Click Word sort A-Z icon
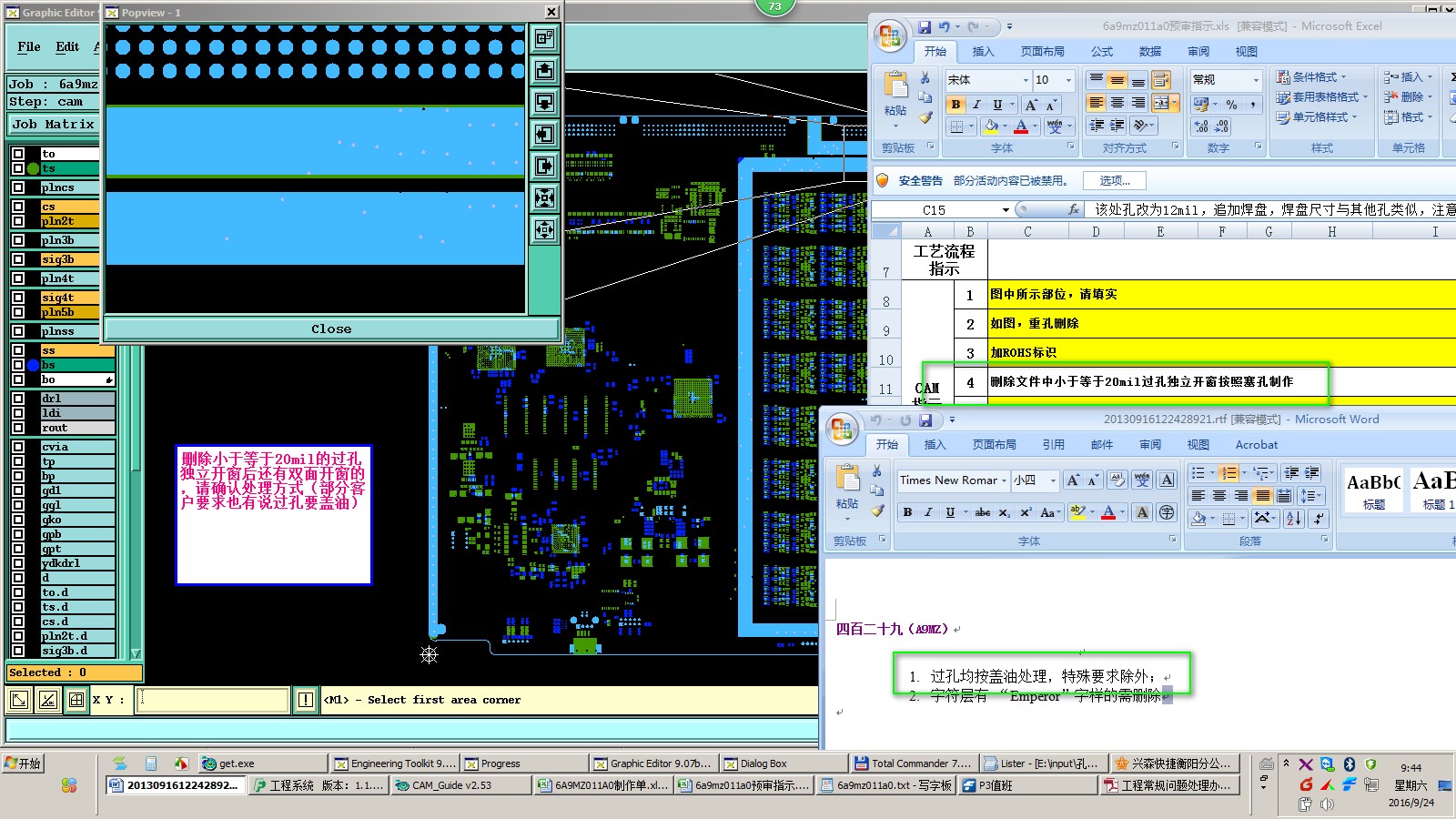This screenshot has height=819, width=1456. (1294, 518)
